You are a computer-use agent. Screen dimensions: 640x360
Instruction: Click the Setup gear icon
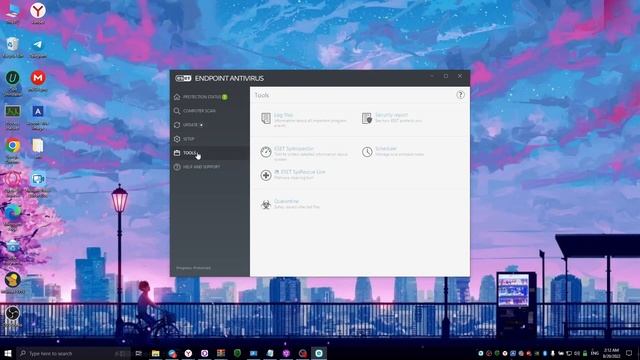coord(177,139)
